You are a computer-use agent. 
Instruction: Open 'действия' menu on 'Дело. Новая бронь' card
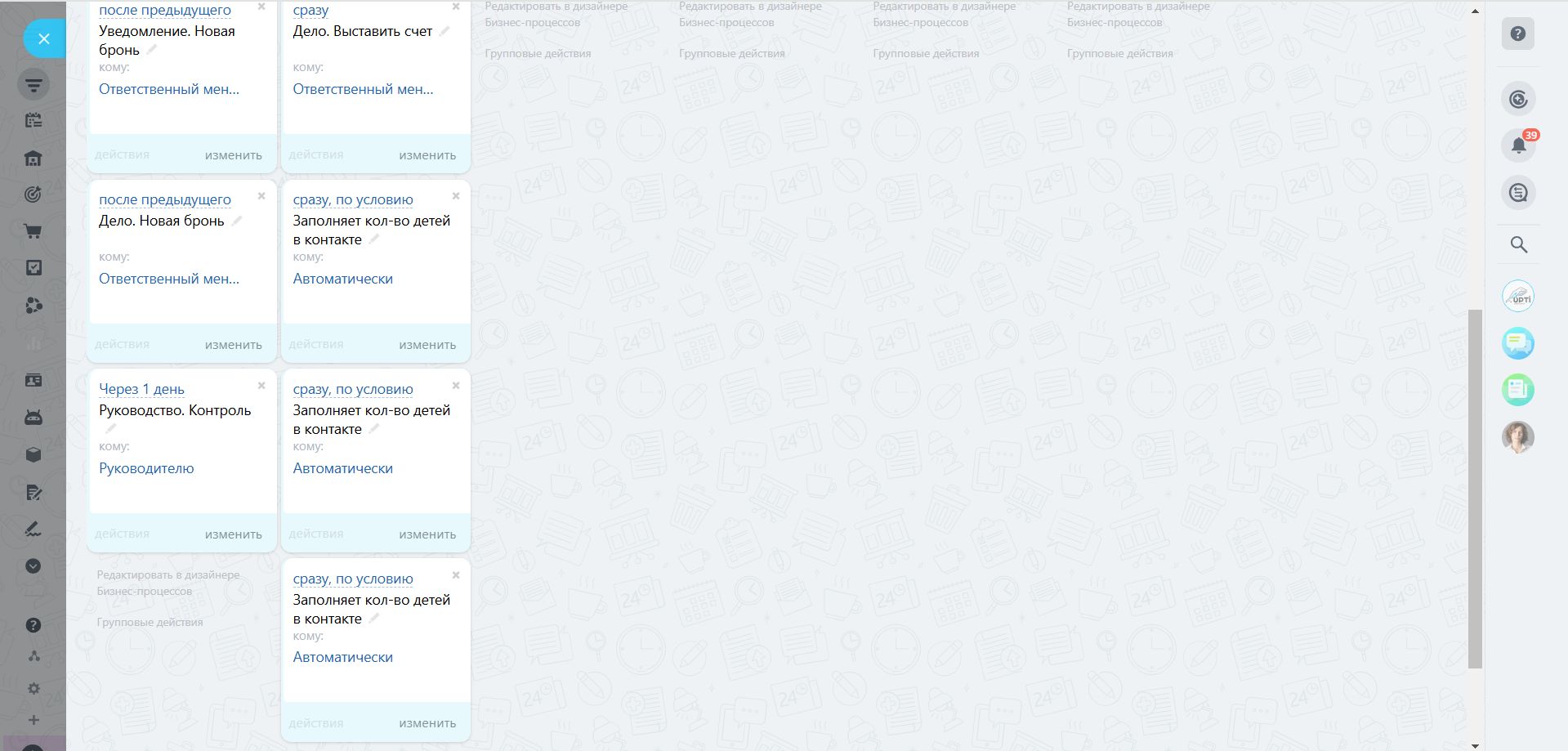point(123,344)
